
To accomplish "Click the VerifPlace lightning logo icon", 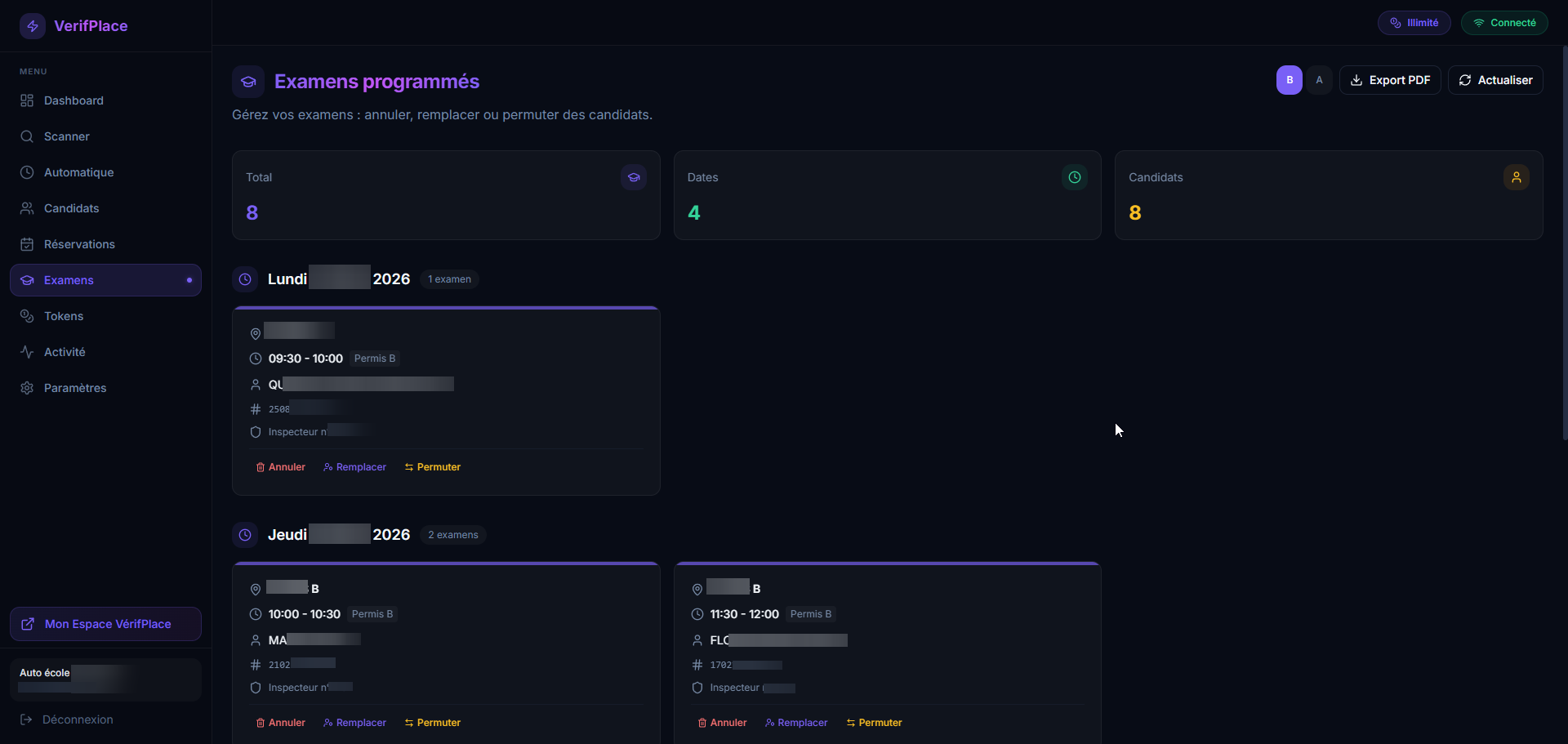I will click(x=33, y=26).
